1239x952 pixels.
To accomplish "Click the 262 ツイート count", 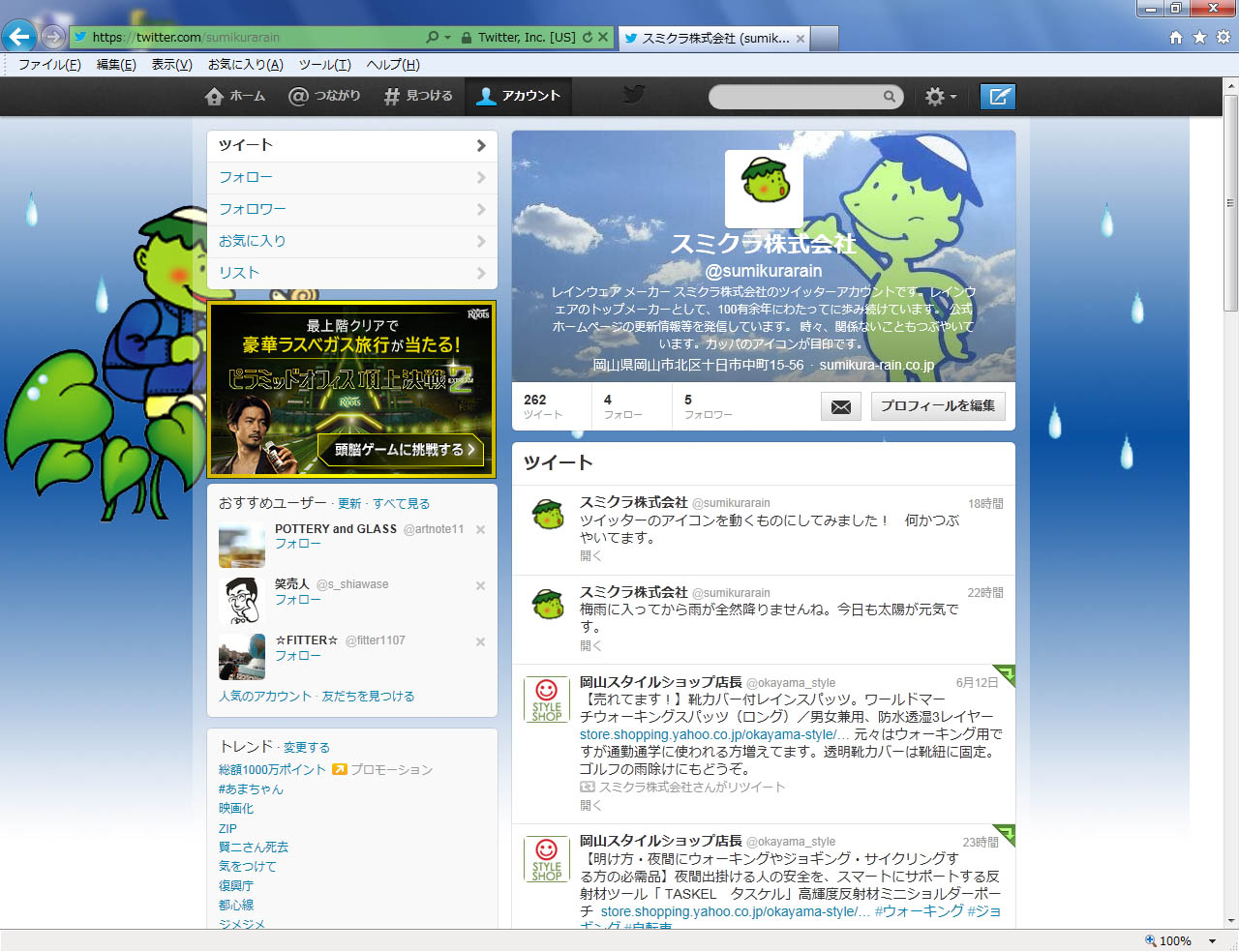I will click(543, 406).
